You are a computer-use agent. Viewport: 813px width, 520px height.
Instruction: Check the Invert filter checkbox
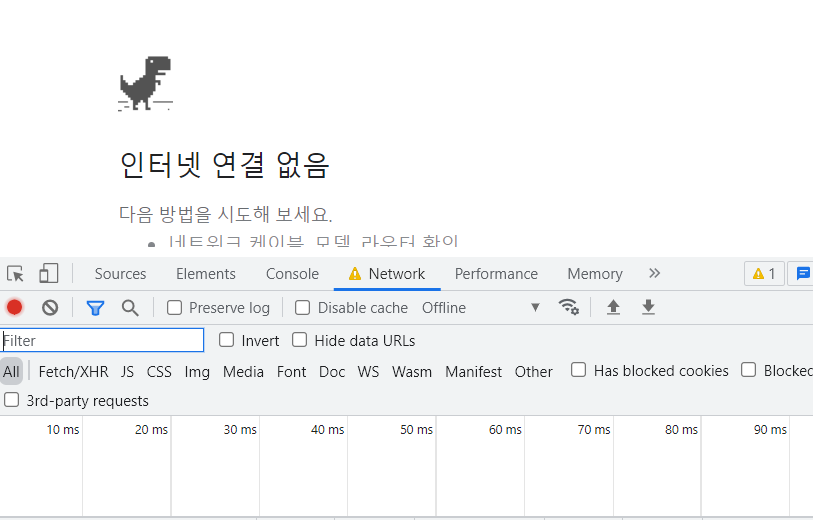(x=226, y=340)
